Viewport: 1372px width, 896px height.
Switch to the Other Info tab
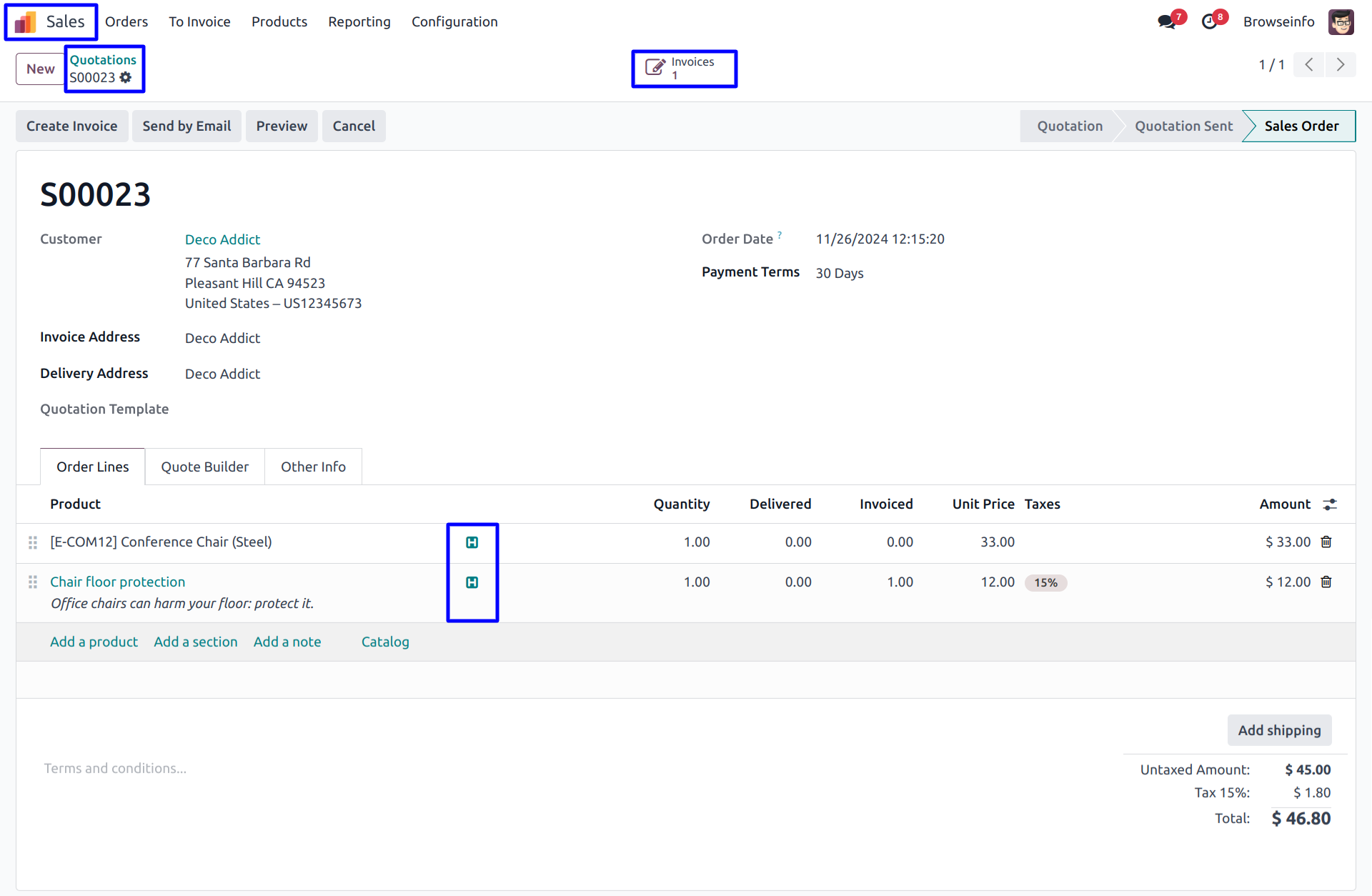pyautogui.click(x=313, y=467)
